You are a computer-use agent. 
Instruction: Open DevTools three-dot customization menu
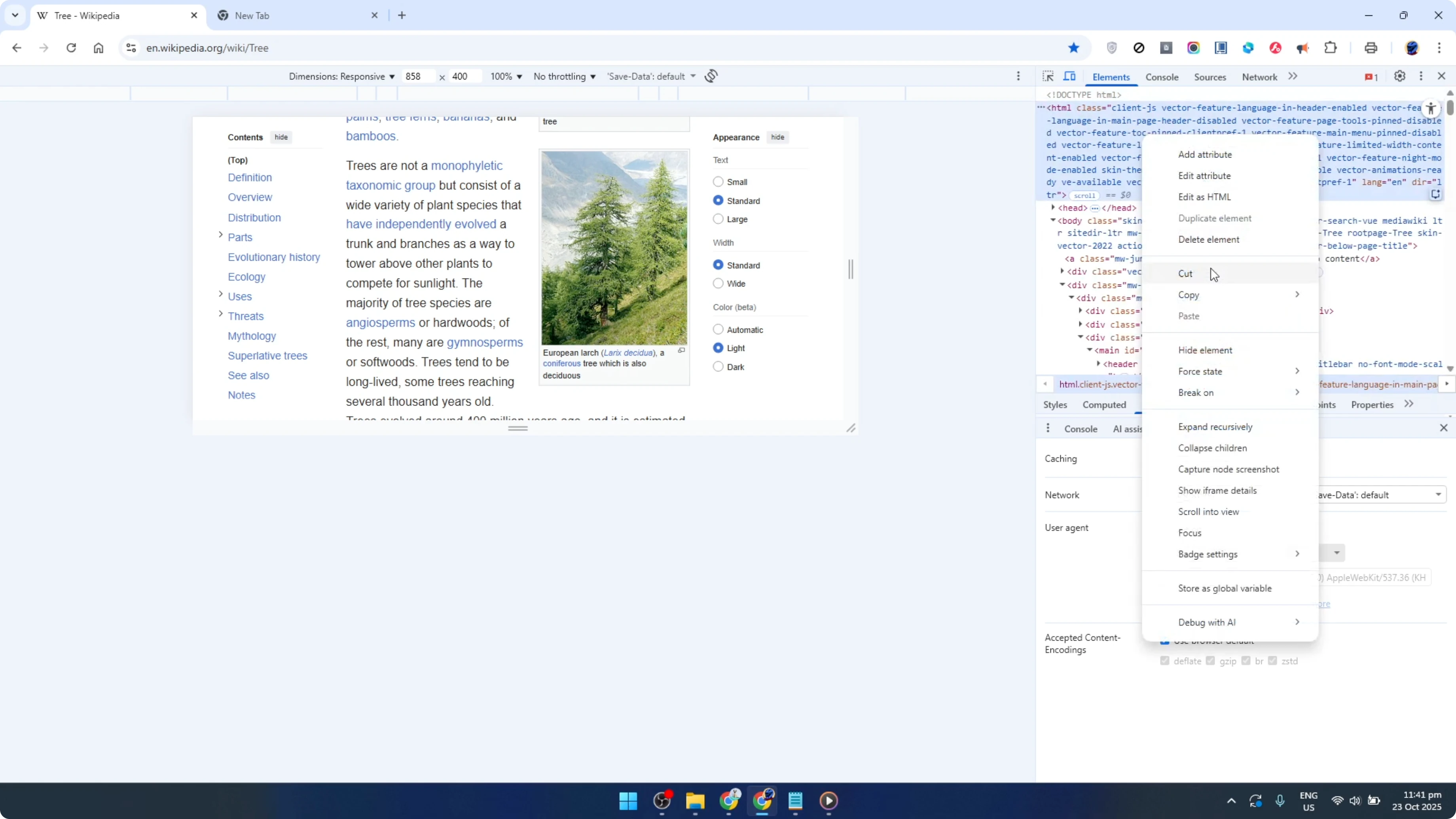[x=1422, y=76]
